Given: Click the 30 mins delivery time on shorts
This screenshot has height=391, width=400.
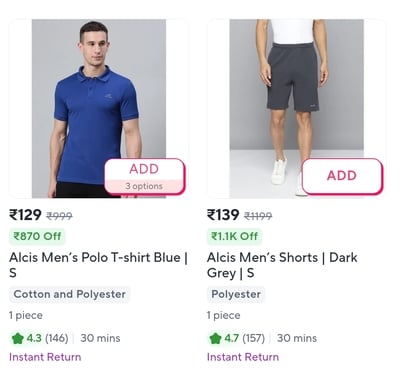Looking at the screenshot, I should 297,338.
